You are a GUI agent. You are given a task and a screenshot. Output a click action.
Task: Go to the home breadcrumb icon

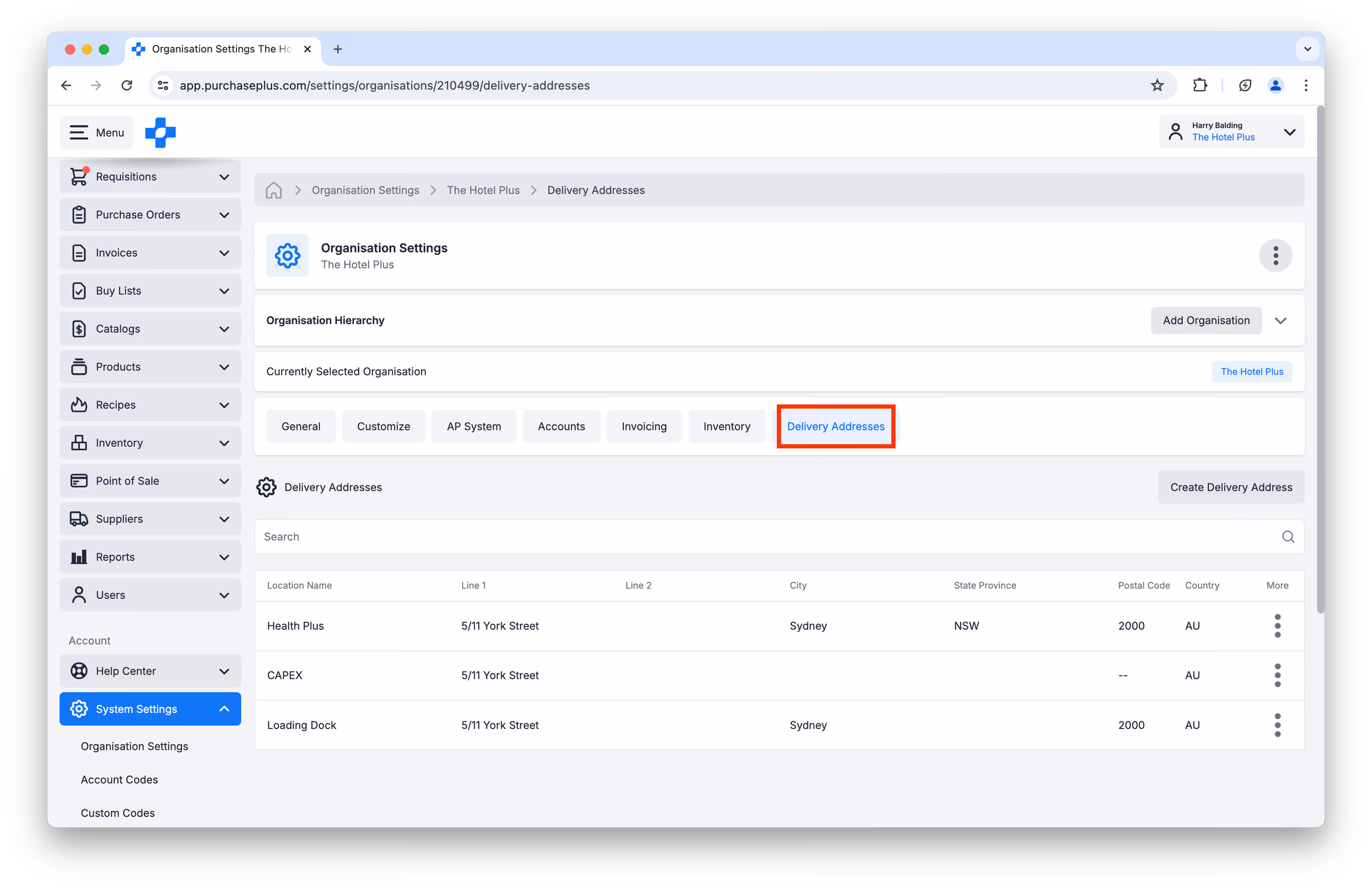pos(274,191)
